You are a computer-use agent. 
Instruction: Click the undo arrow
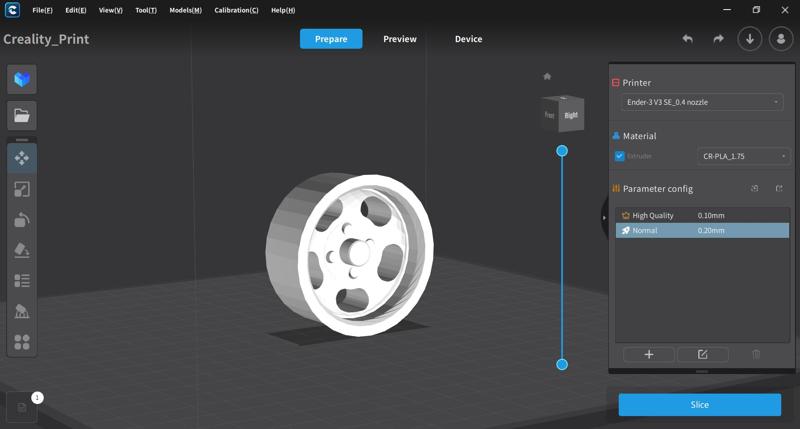click(687, 39)
